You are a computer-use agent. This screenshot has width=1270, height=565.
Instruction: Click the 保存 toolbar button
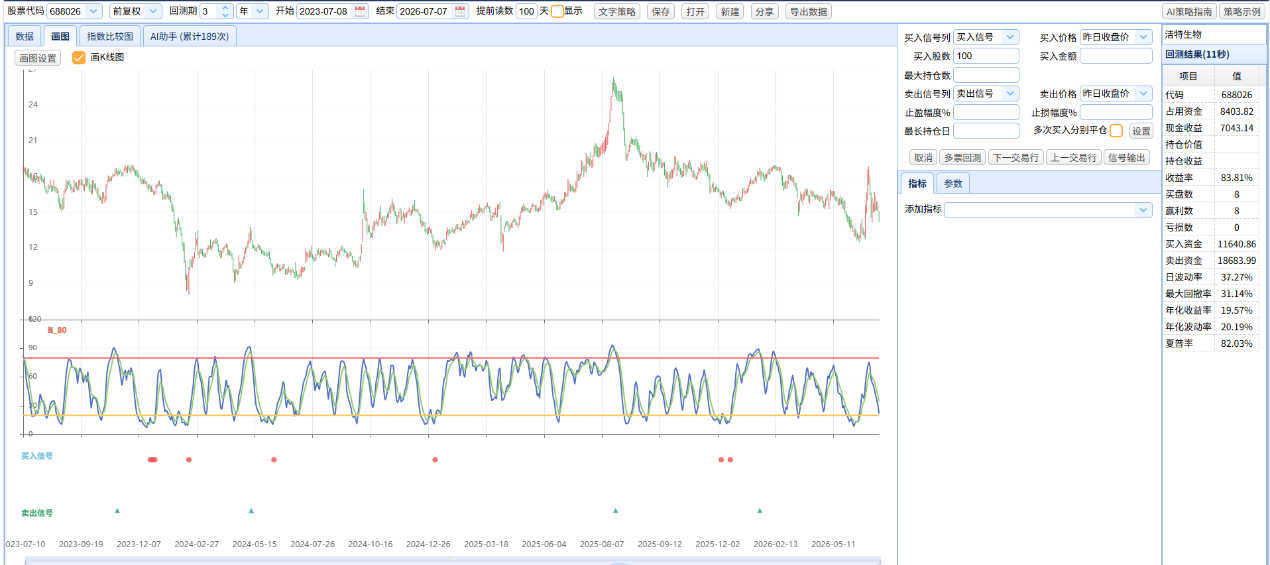coord(661,11)
